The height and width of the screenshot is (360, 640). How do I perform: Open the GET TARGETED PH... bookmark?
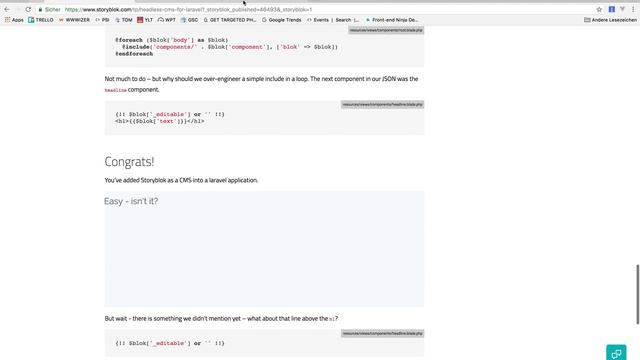[230, 20]
